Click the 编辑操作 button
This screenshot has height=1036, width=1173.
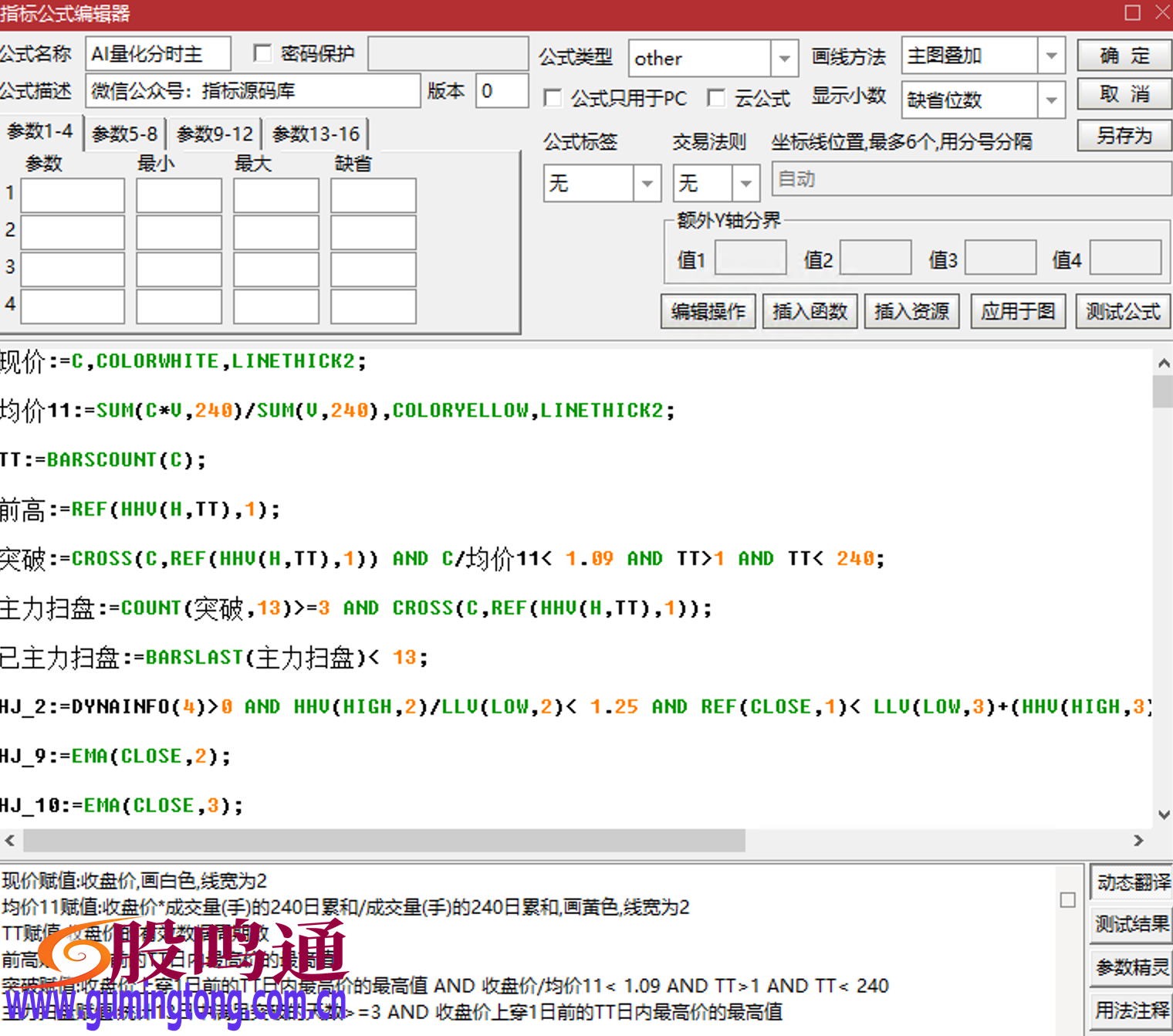click(707, 311)
